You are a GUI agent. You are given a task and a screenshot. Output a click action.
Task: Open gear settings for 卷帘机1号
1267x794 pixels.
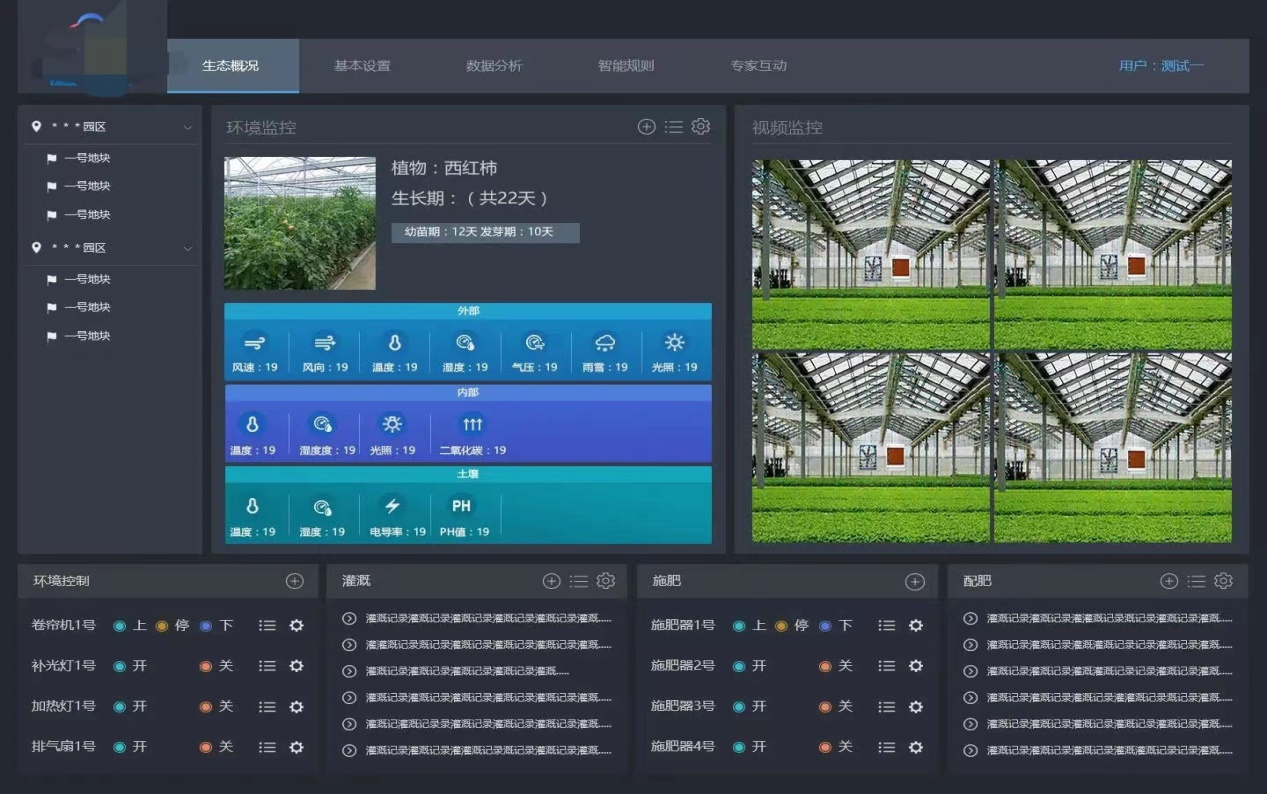[296, 625]
